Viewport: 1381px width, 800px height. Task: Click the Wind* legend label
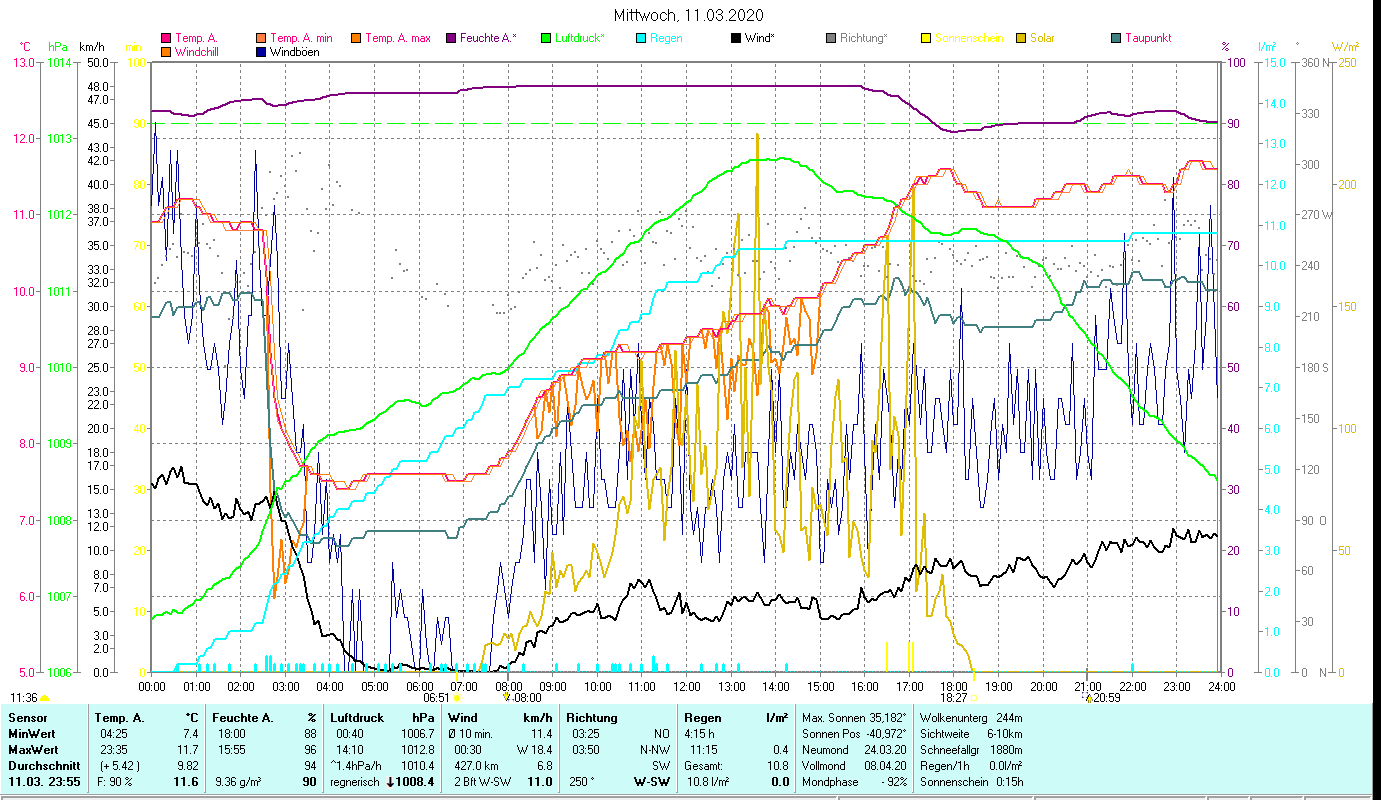760,39
